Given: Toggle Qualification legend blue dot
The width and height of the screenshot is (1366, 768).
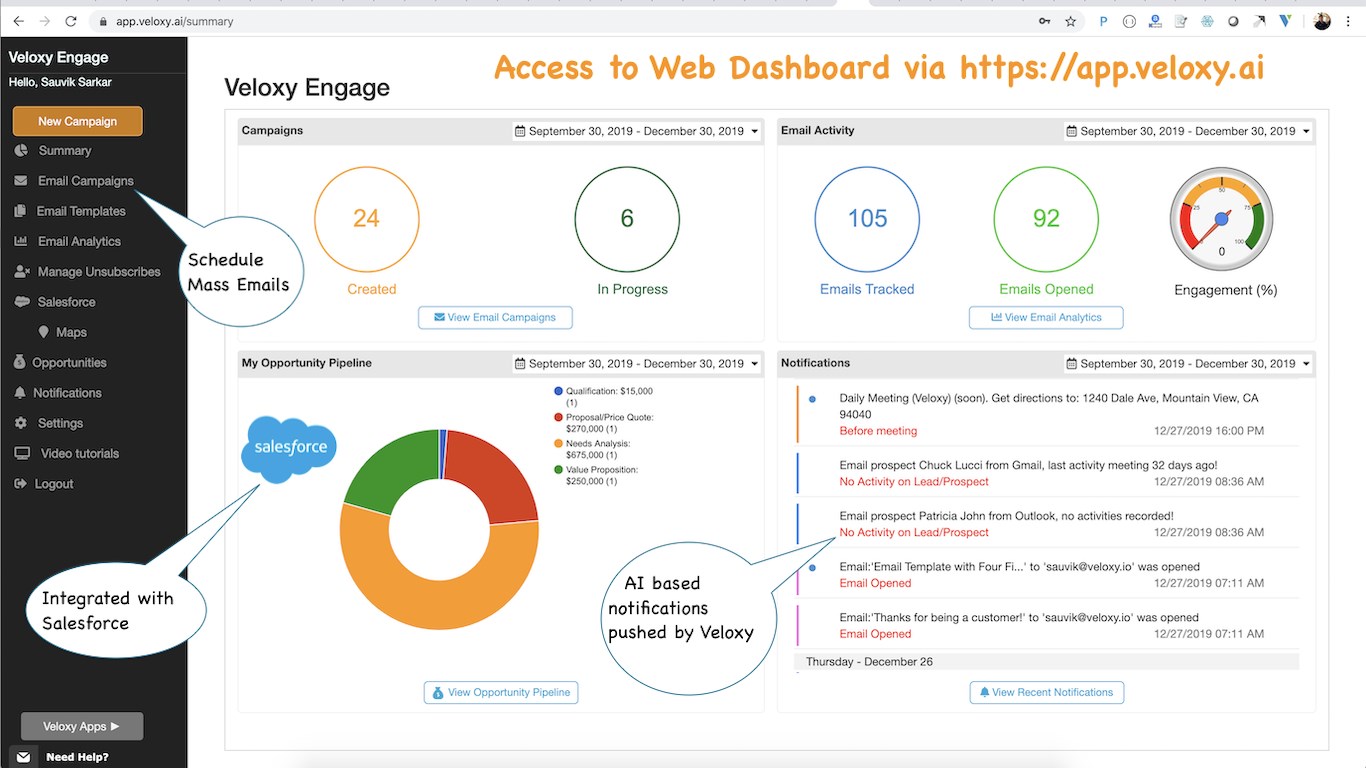Looking at the screenshot, I should pos(558,391).
